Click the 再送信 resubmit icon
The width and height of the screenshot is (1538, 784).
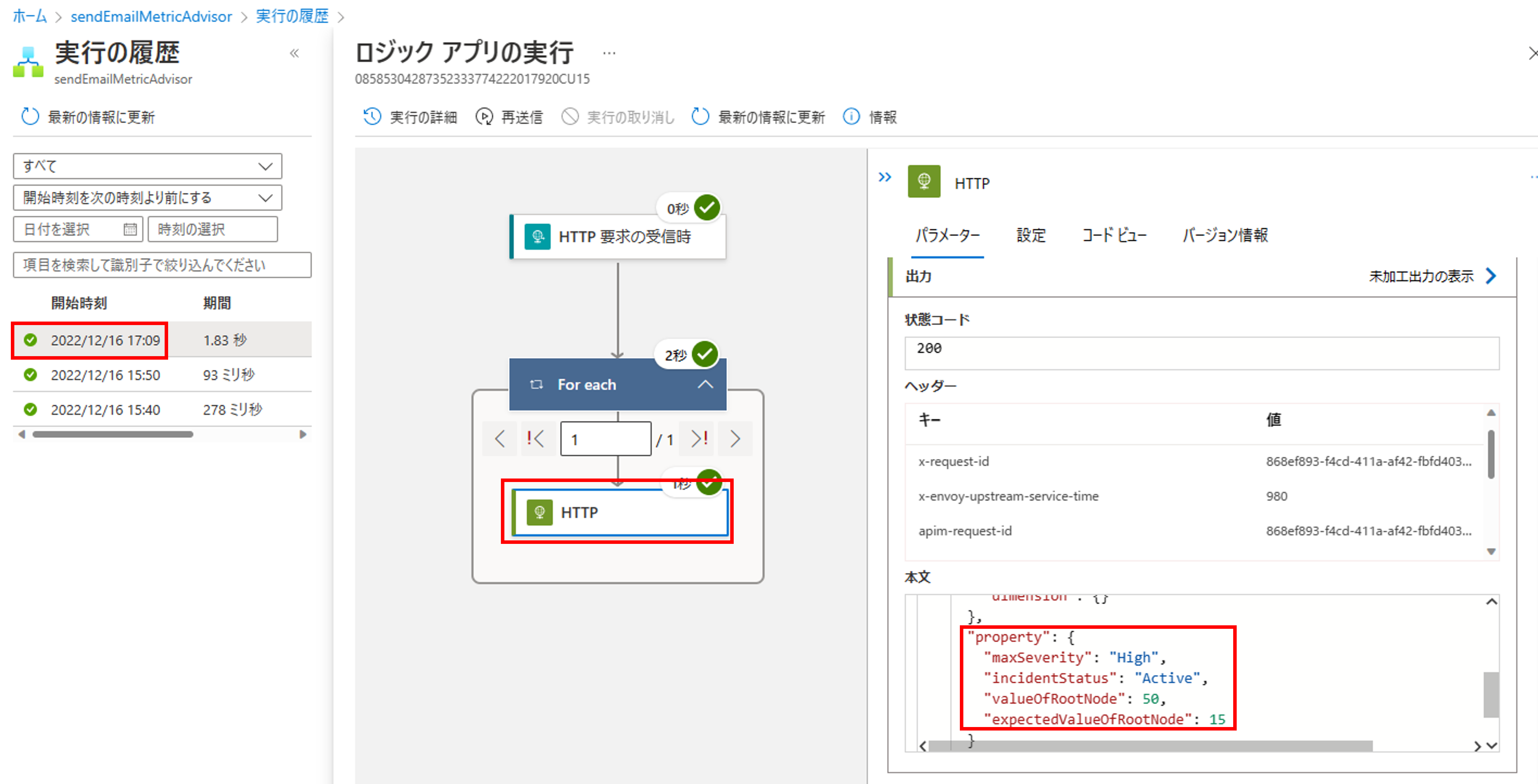click(x=484, y=116)
